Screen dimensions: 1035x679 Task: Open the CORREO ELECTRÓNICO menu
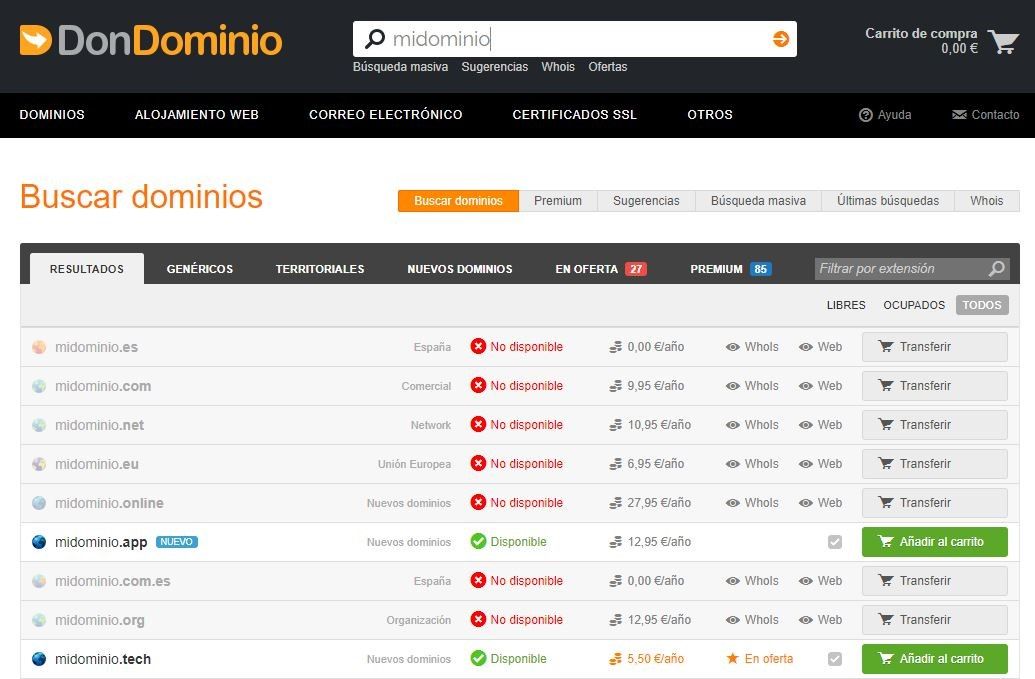(x=385, y=114)
